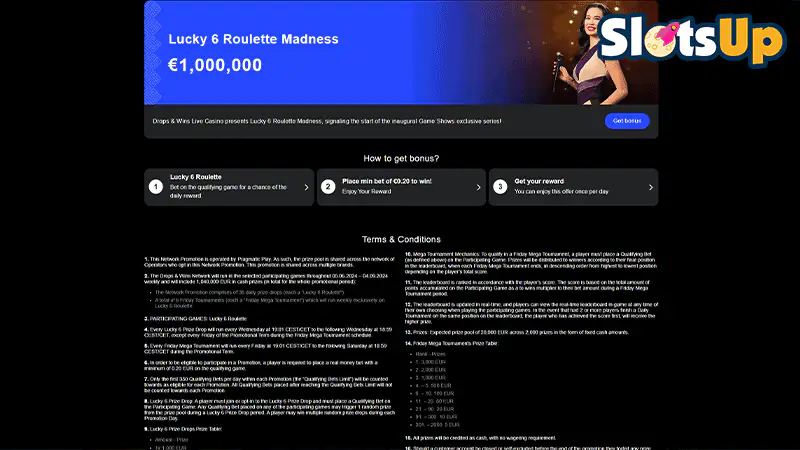Click the step 3 number badge
800x450 pixels.
tap(500, 187)
